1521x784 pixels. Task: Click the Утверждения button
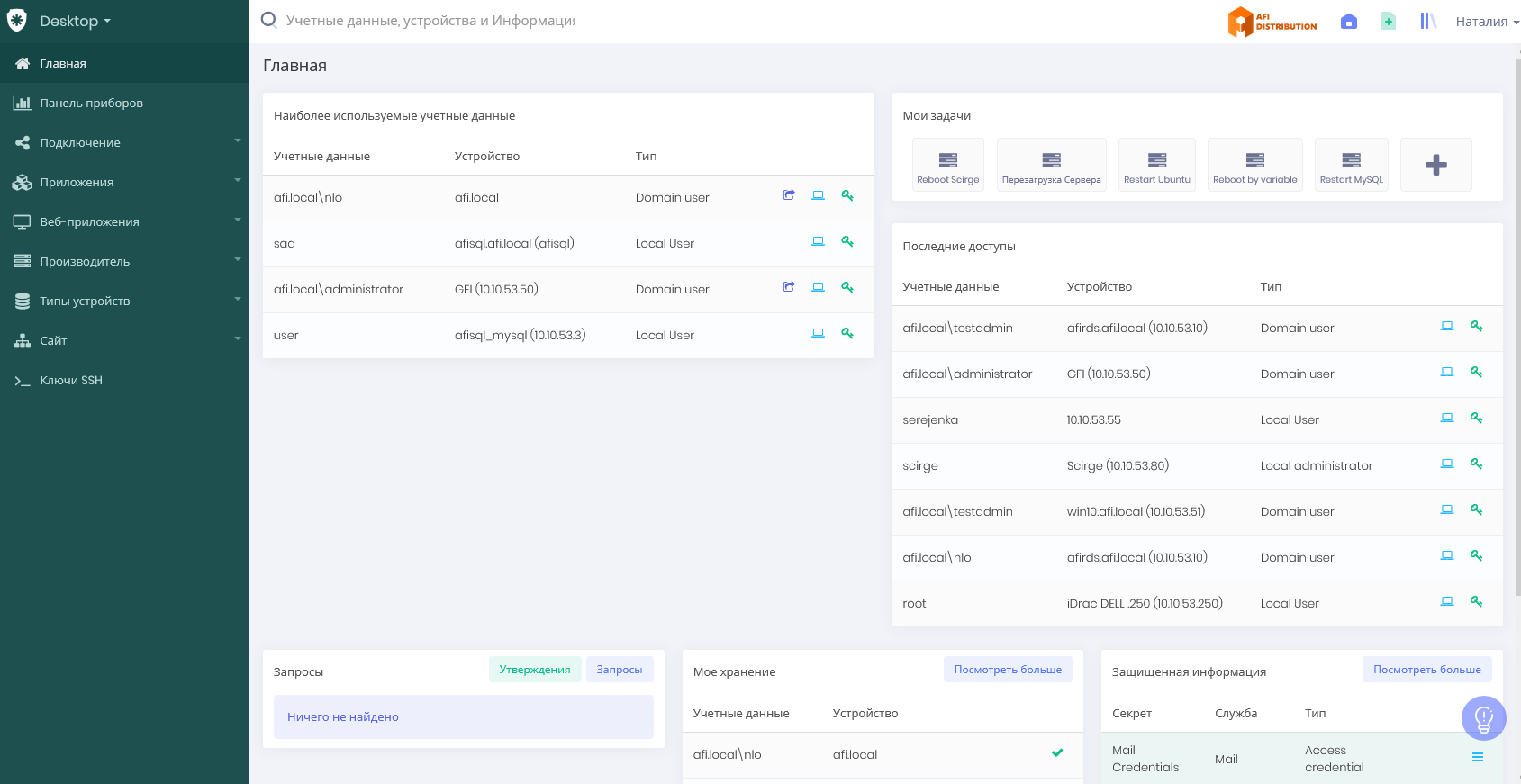tap(535, 670)
